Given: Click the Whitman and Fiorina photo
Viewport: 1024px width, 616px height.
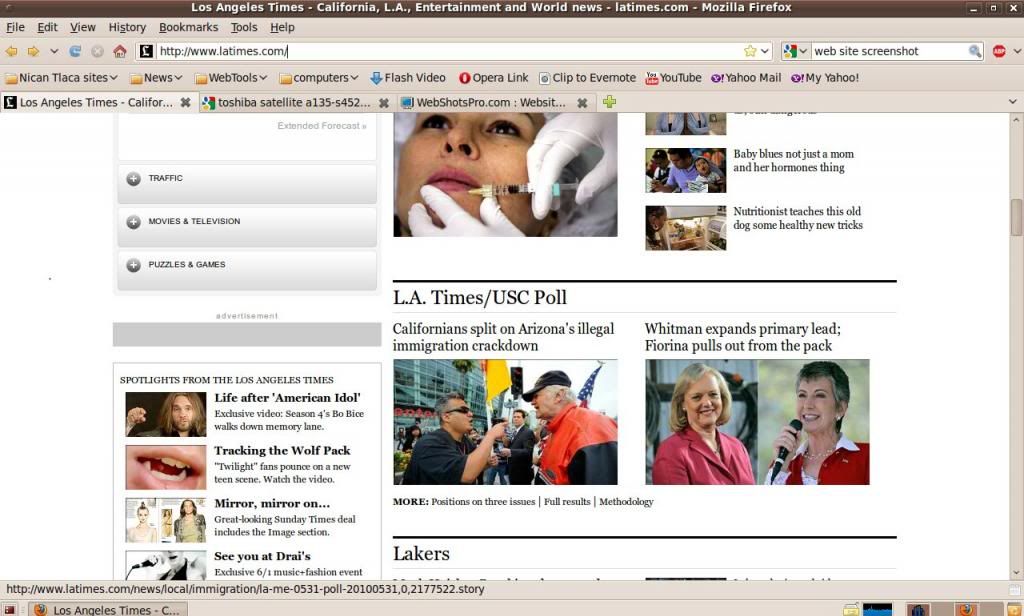Looking at the screenshot, I should pos(758,422).
